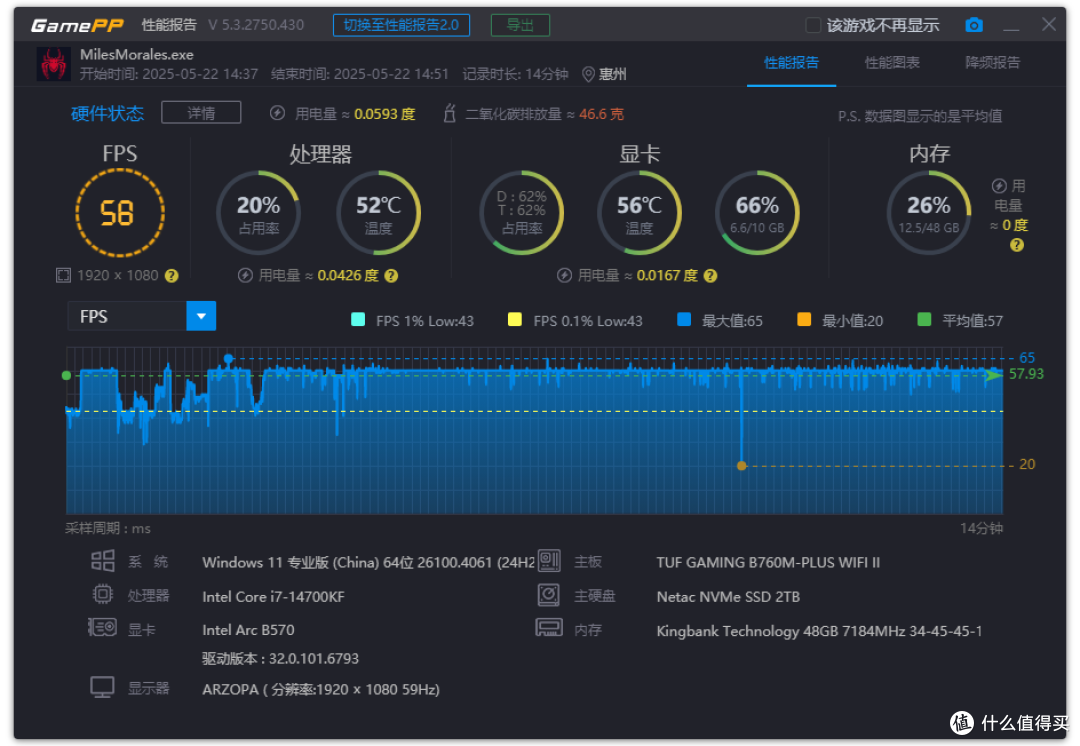This screenshot has height=746, width=1080.
Task: Click the Windows system icon beside 系统
Action: point(103,561)
